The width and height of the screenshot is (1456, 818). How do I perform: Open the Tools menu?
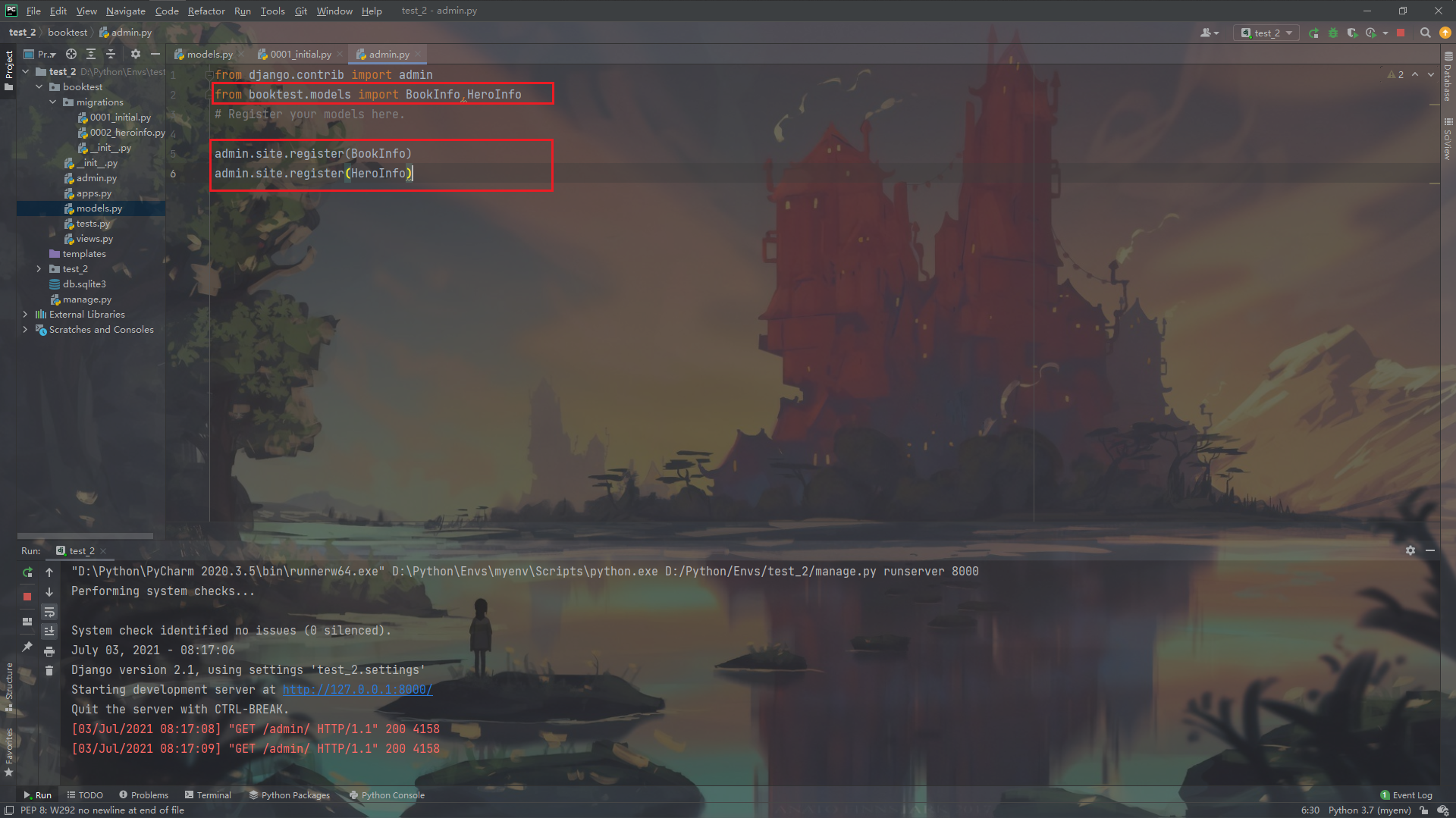point(272,11)
